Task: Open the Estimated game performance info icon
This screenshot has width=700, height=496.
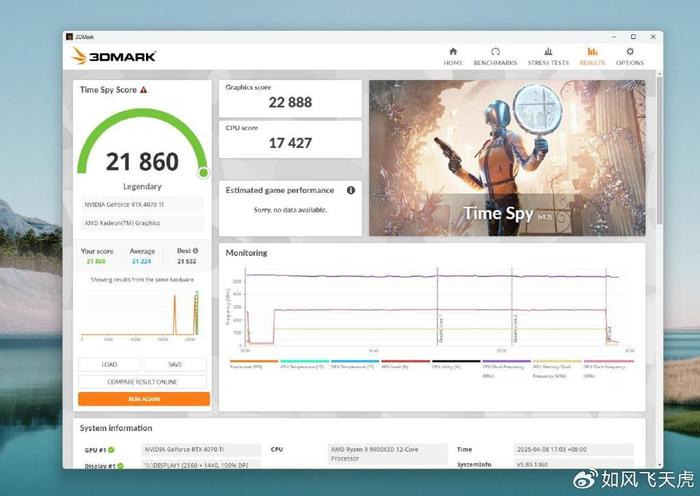Action: 351,190
